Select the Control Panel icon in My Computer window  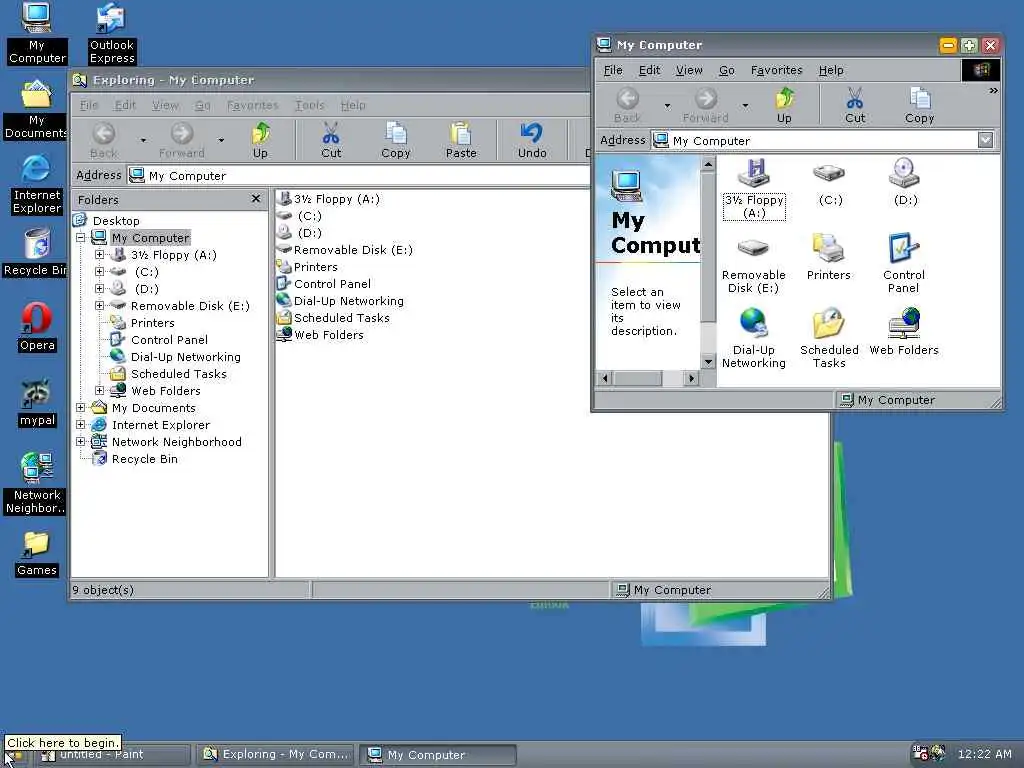pyautogui.click(x=904, y=264)
